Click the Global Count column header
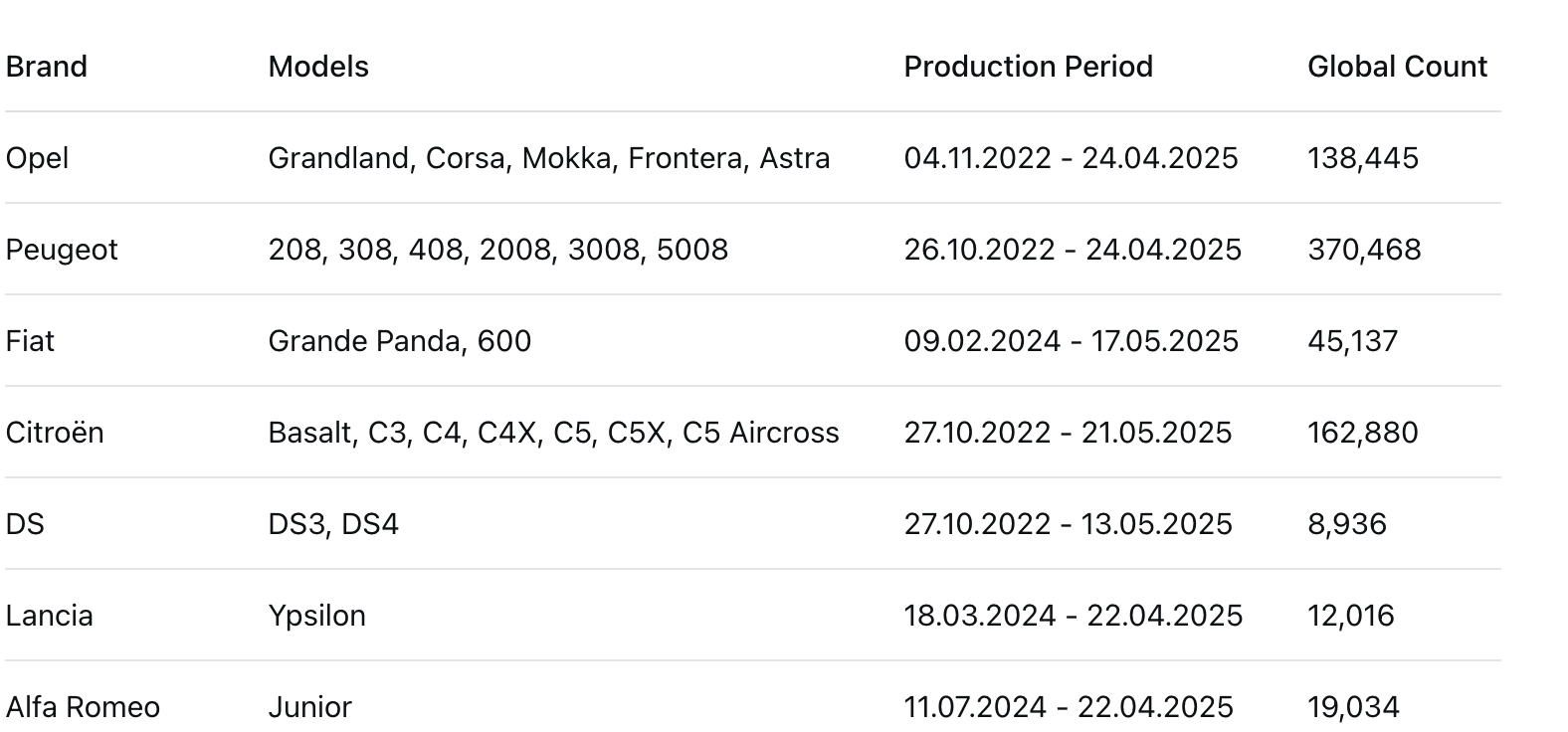Image resolution: width=1568 pixels, height=732 pixels. (x=1397, y=67)
